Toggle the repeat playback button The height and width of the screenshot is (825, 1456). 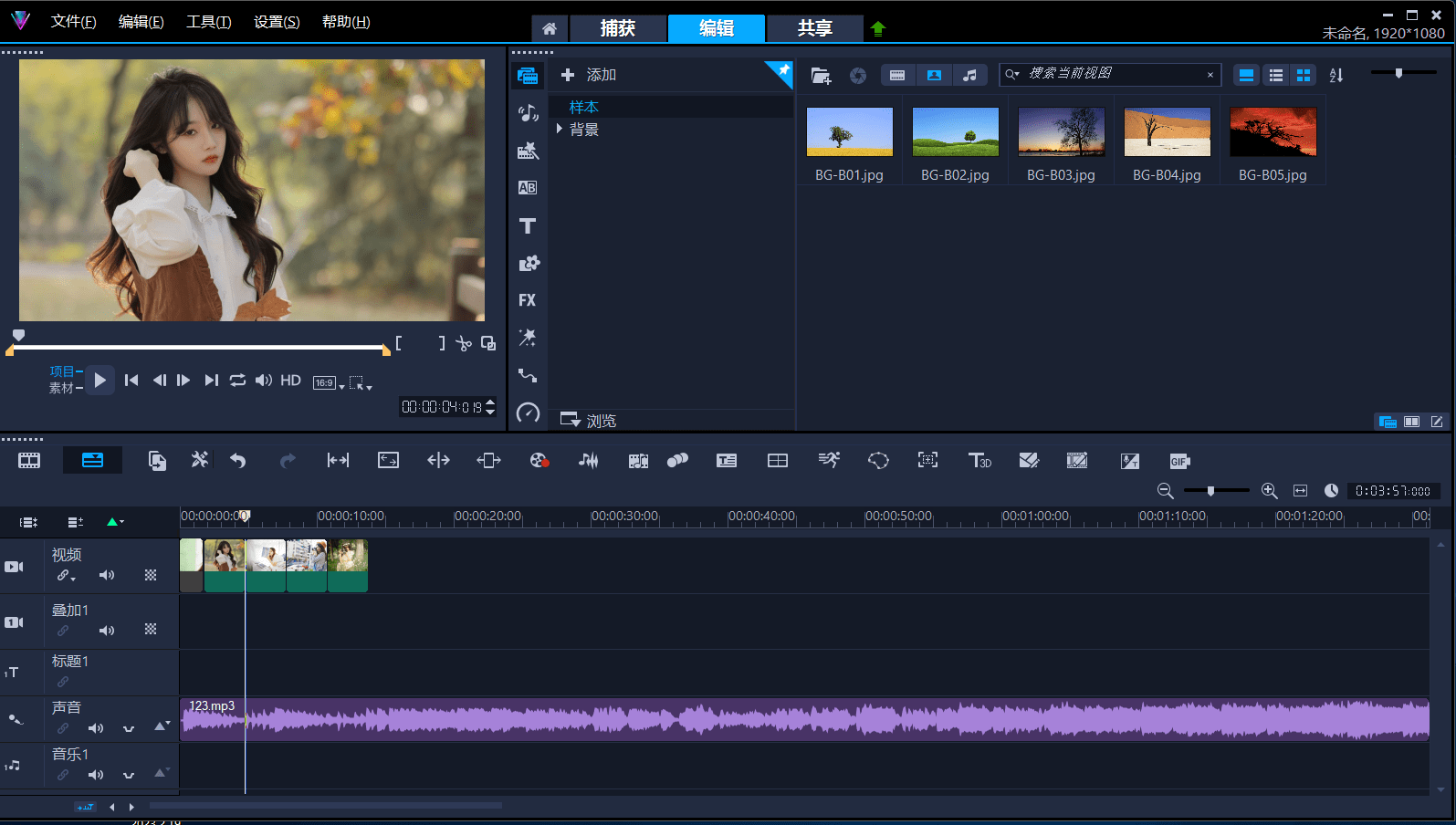click(x=237, y=381)
